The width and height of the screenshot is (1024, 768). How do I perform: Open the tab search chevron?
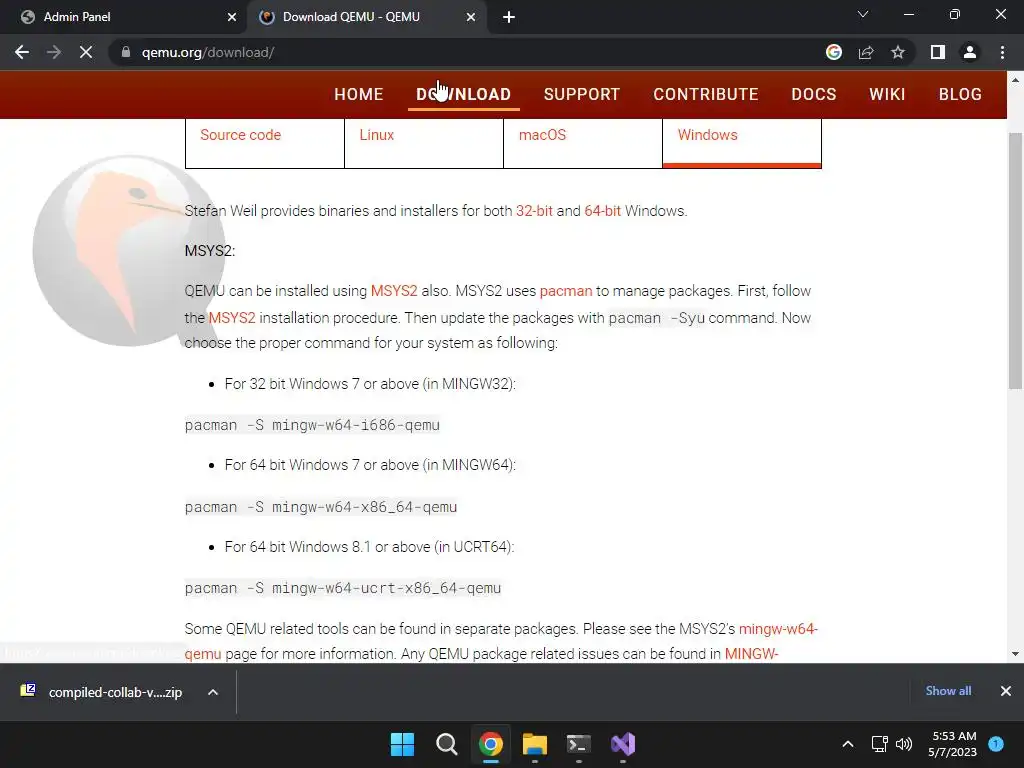tap(863, 14)
